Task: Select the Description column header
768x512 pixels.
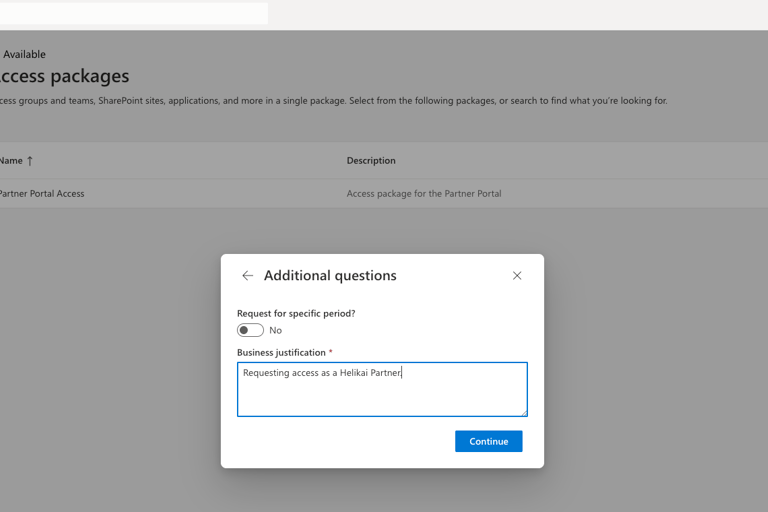Action: (371, 161)
